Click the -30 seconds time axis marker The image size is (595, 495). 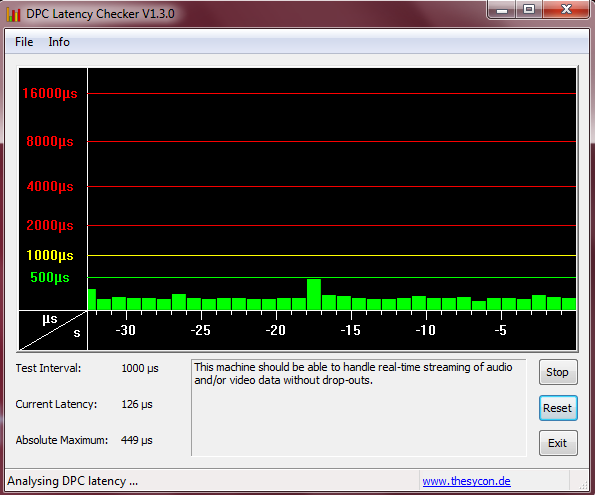coord(126,330)
